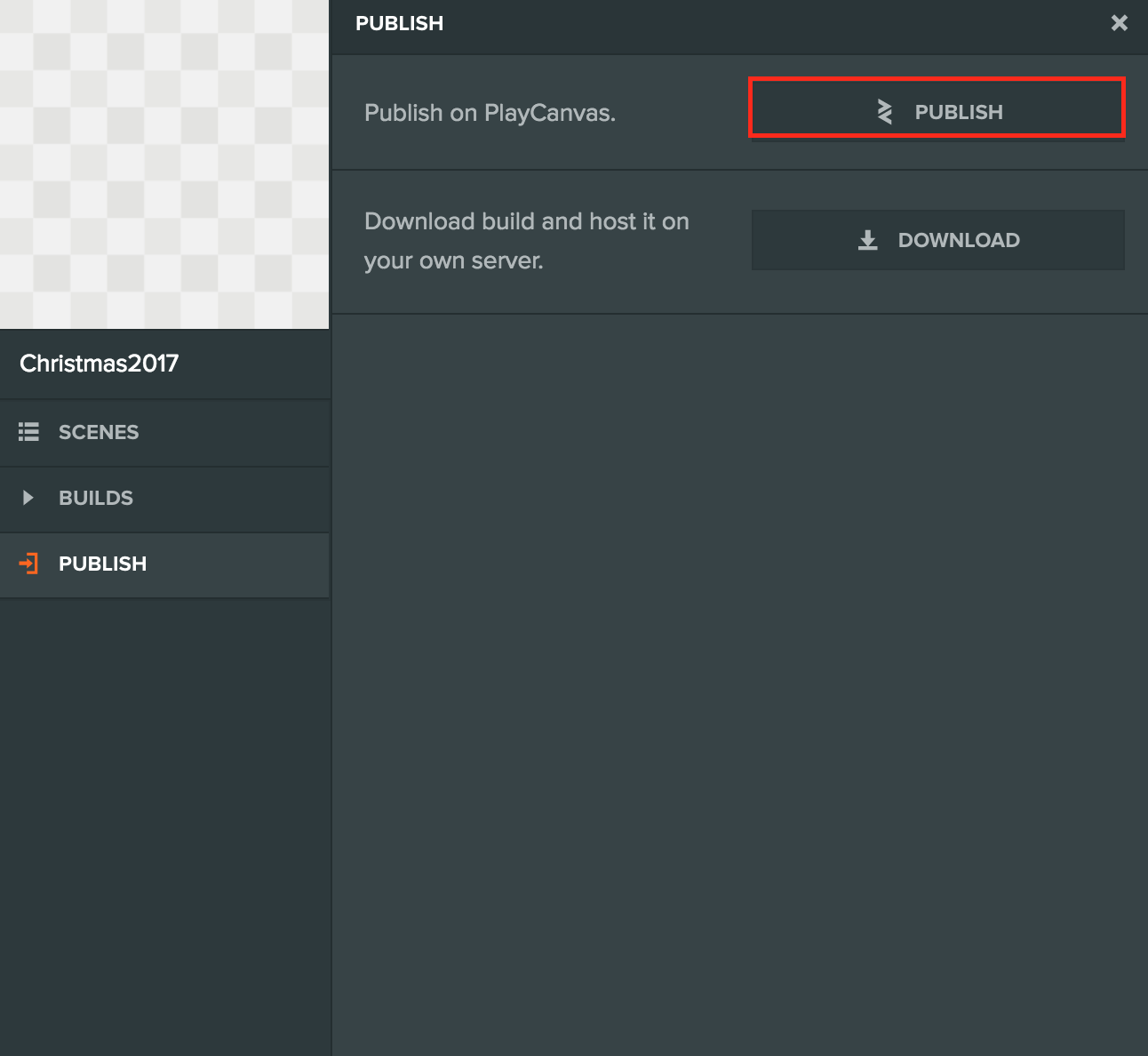Click the Scenes list icon
1148x1056 pixels.
click(x=28, y=432)
